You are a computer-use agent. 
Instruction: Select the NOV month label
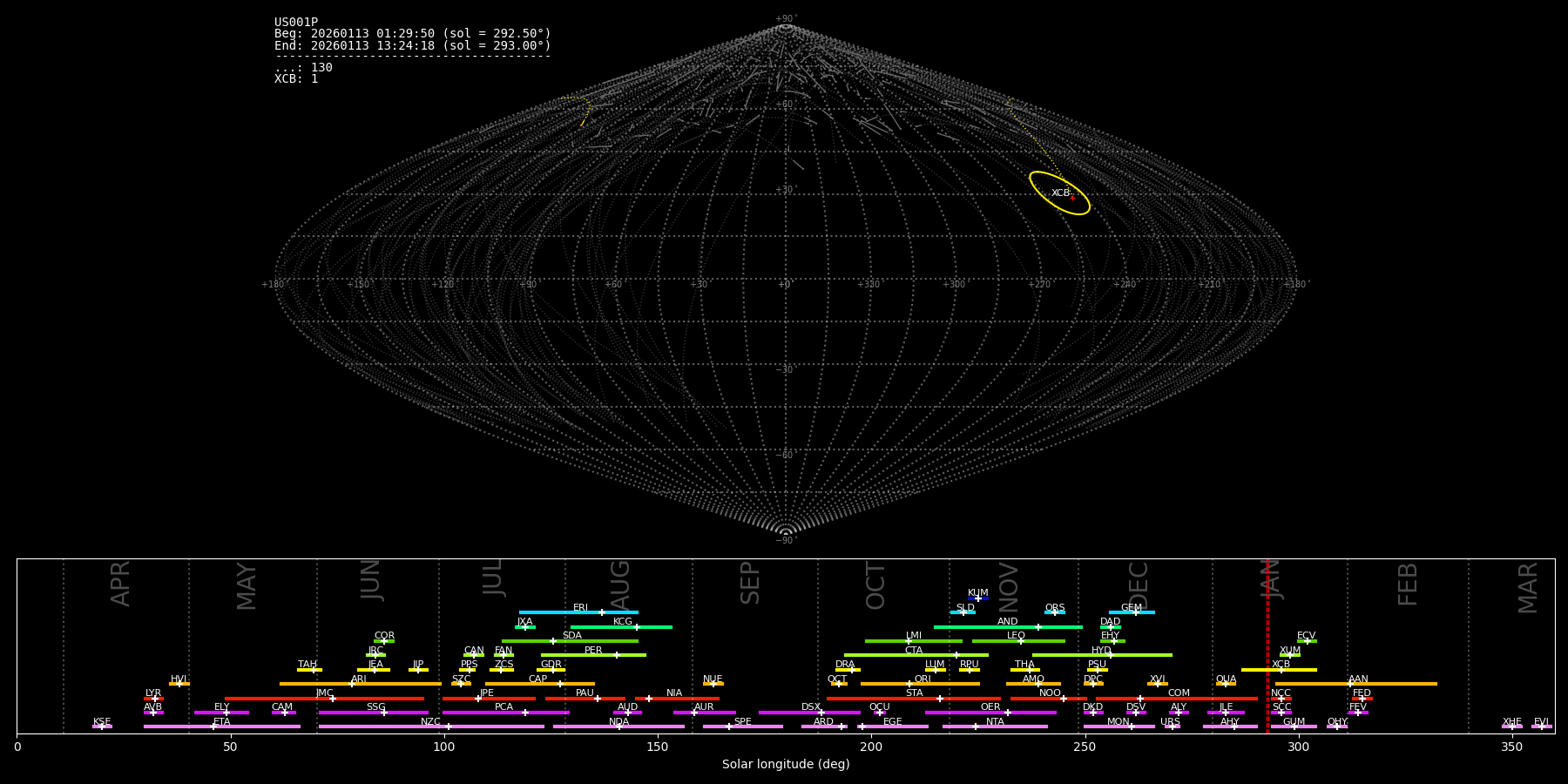tap(1009, 586)
